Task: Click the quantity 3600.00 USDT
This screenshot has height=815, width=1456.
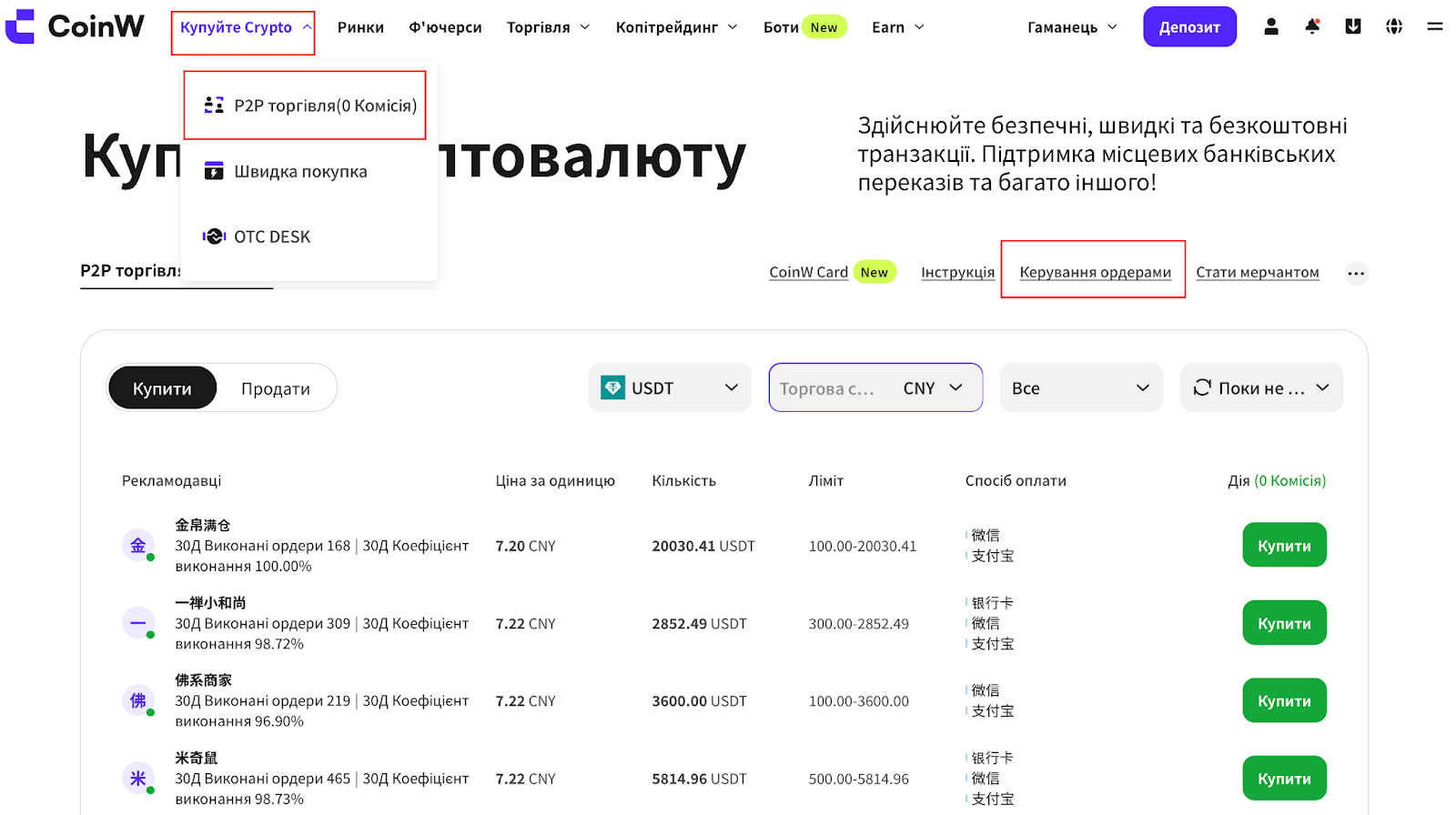Action: click(x=699, y=701)
